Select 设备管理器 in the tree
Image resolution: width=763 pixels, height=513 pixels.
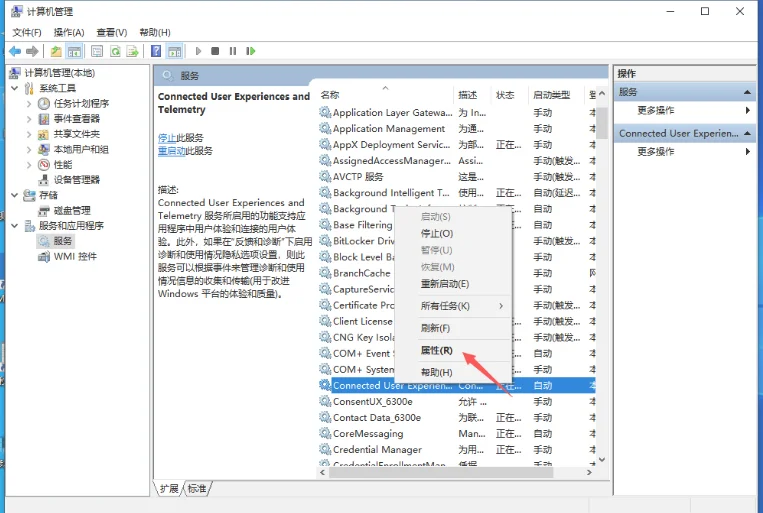coord(77,180)
